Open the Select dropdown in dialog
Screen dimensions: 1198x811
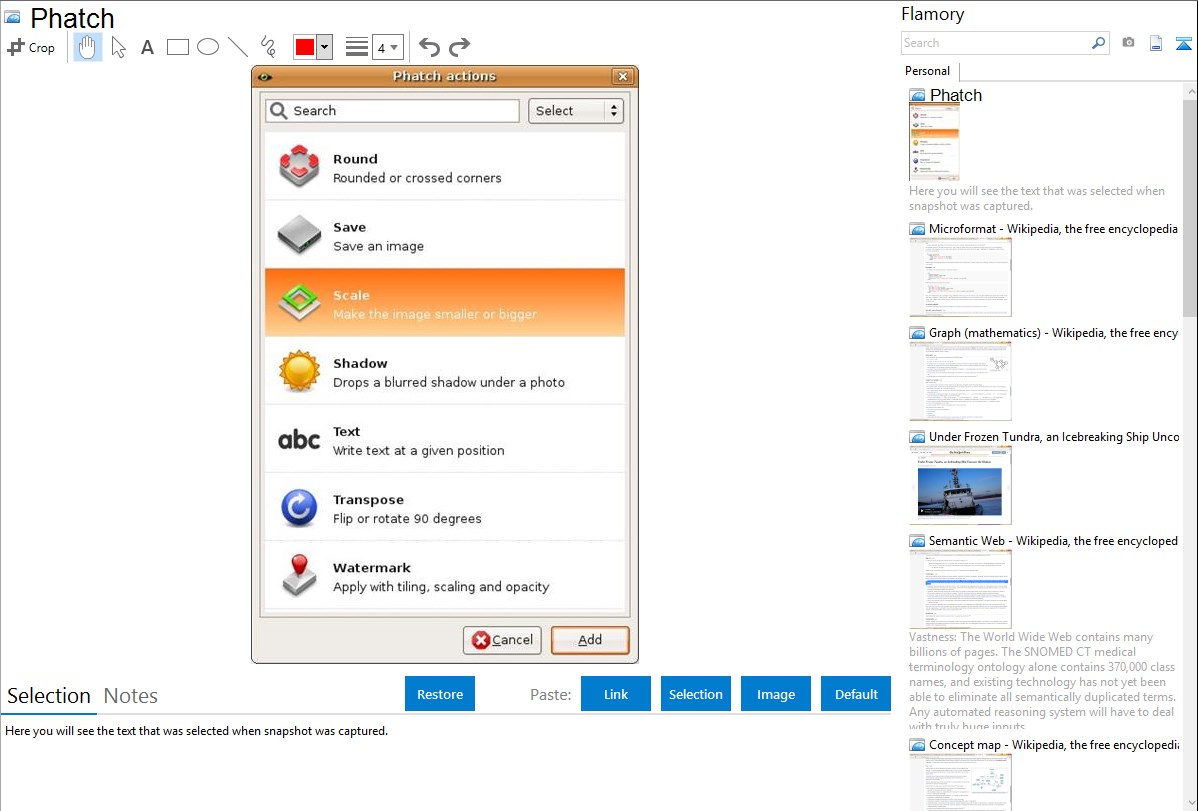576,111
